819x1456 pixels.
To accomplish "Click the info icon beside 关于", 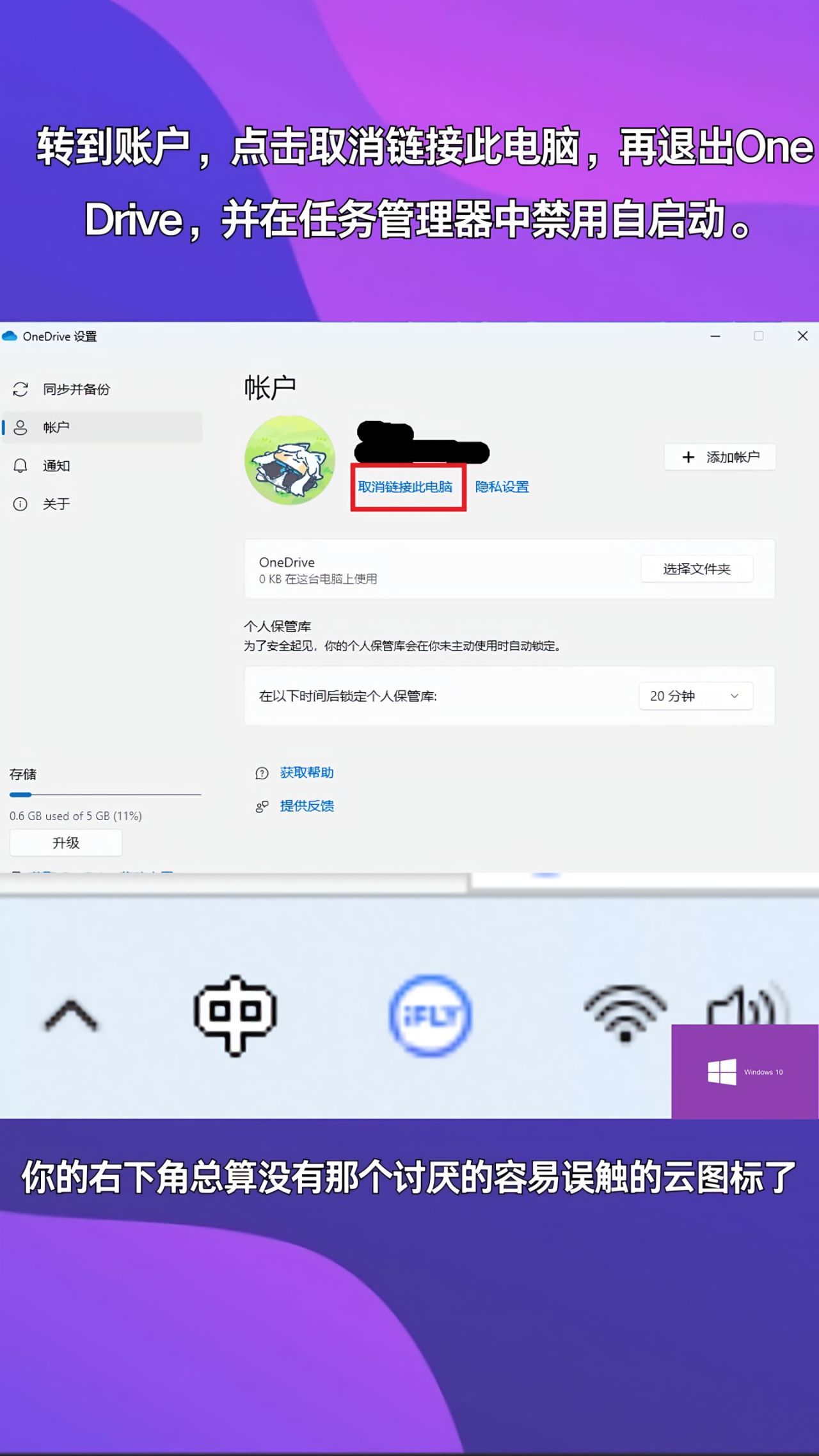I will (20, 504).
